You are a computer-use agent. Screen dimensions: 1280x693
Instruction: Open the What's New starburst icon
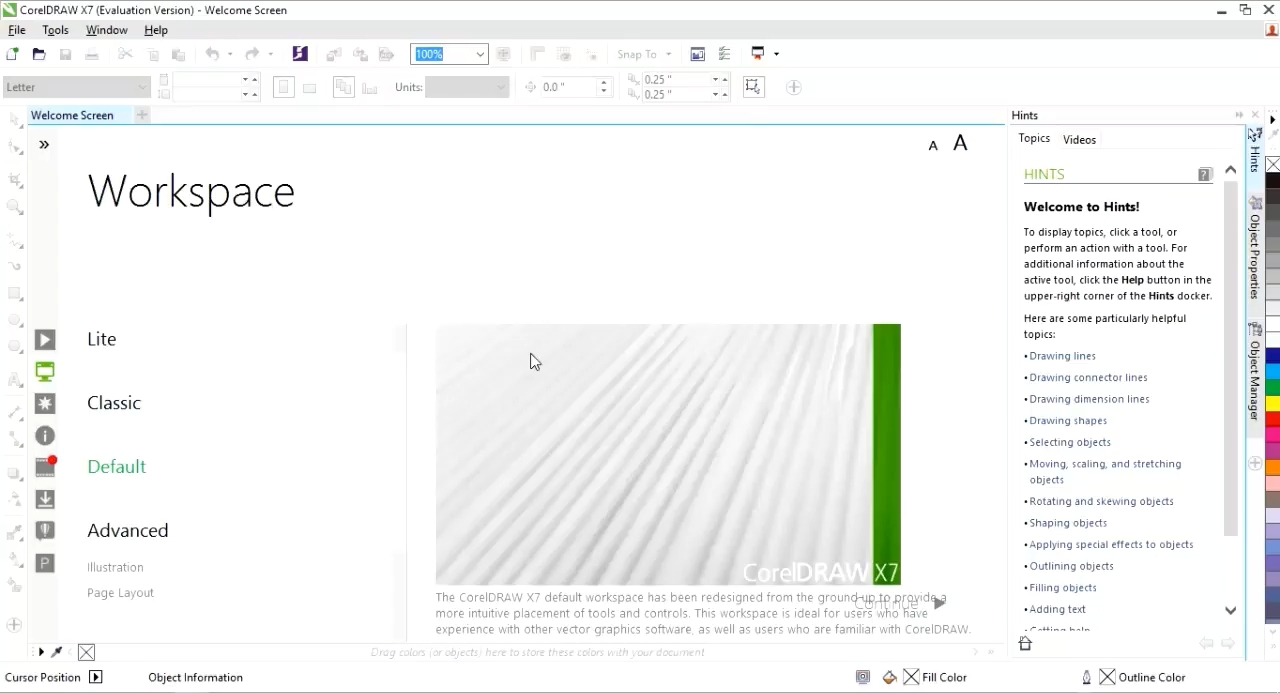point(45,403)
